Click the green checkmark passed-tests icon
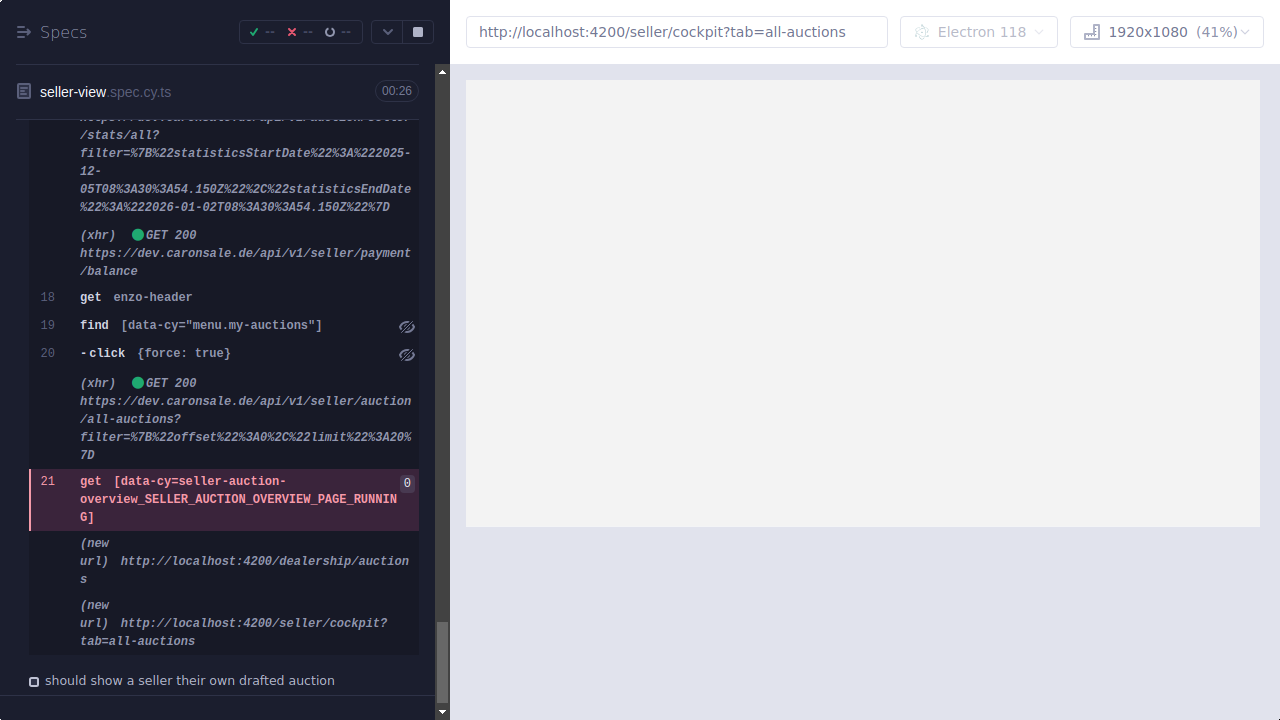The image size is (1280, 720). [x=254, y=31]
